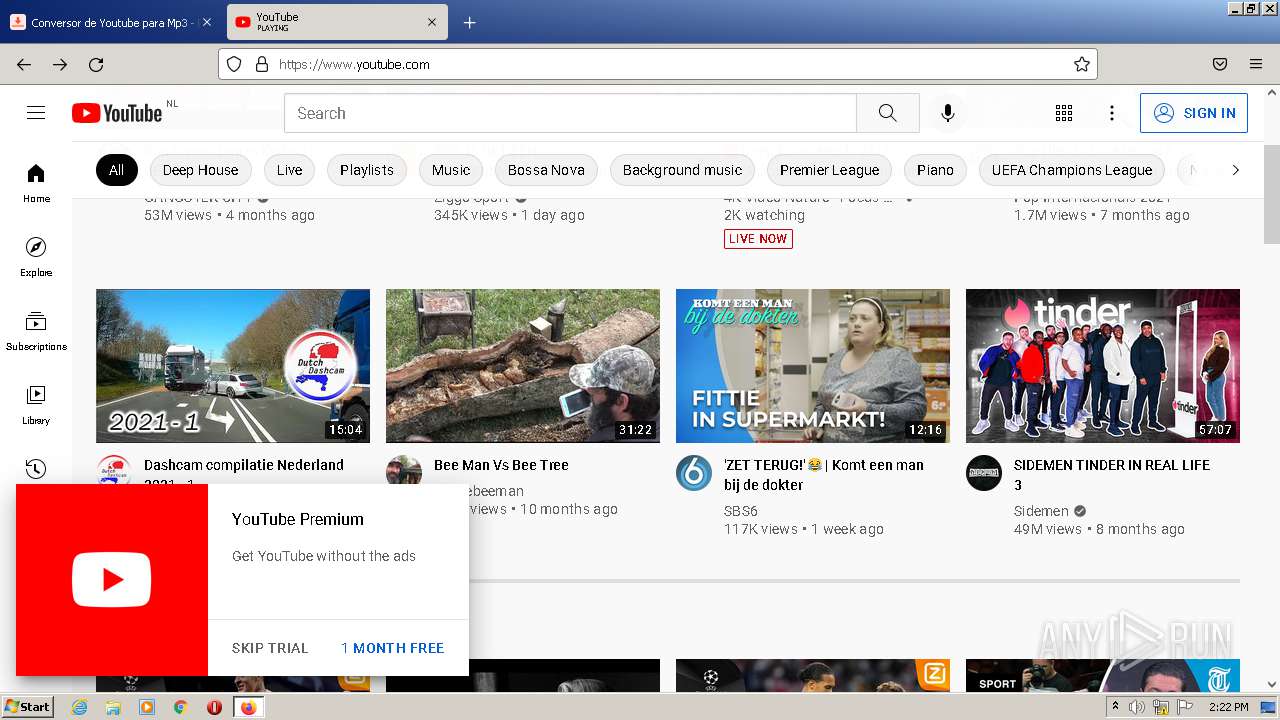Open YouTube apps grid icon
This screenshot has width=1280, height=720.
(x=1064, y=113)
